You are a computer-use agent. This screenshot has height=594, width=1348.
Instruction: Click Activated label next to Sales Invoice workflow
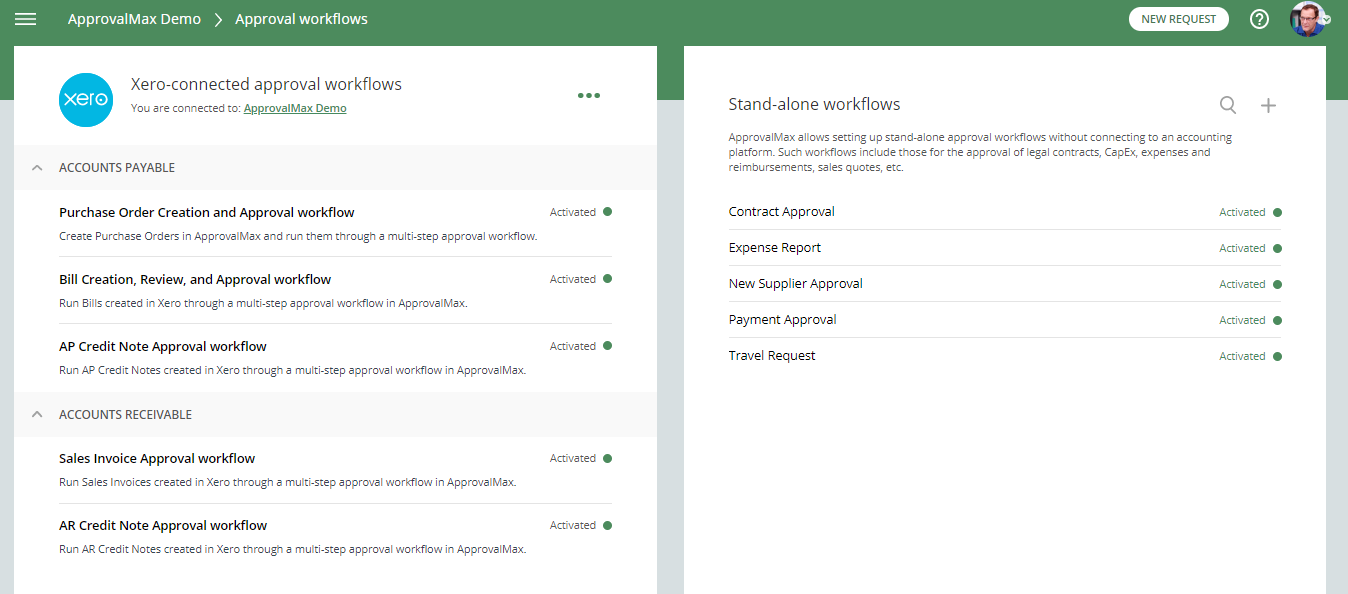(573, 458)
